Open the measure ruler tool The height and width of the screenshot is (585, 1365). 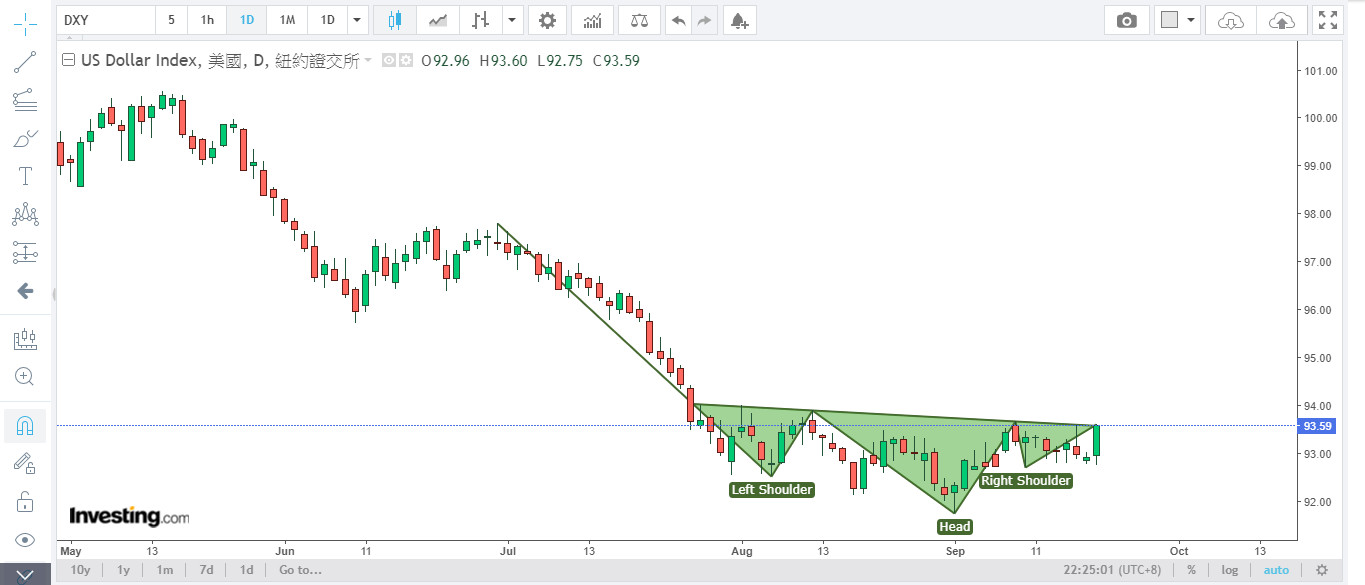pos(25,340)
